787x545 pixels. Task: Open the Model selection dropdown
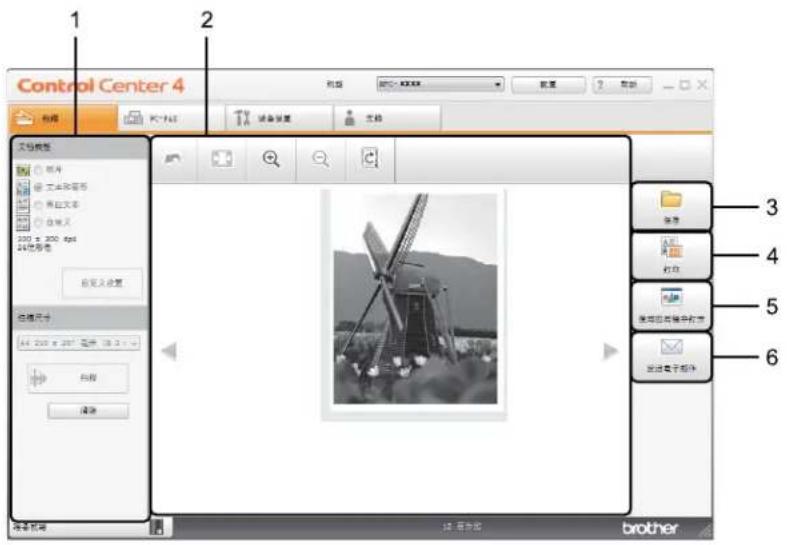[440, 84]
